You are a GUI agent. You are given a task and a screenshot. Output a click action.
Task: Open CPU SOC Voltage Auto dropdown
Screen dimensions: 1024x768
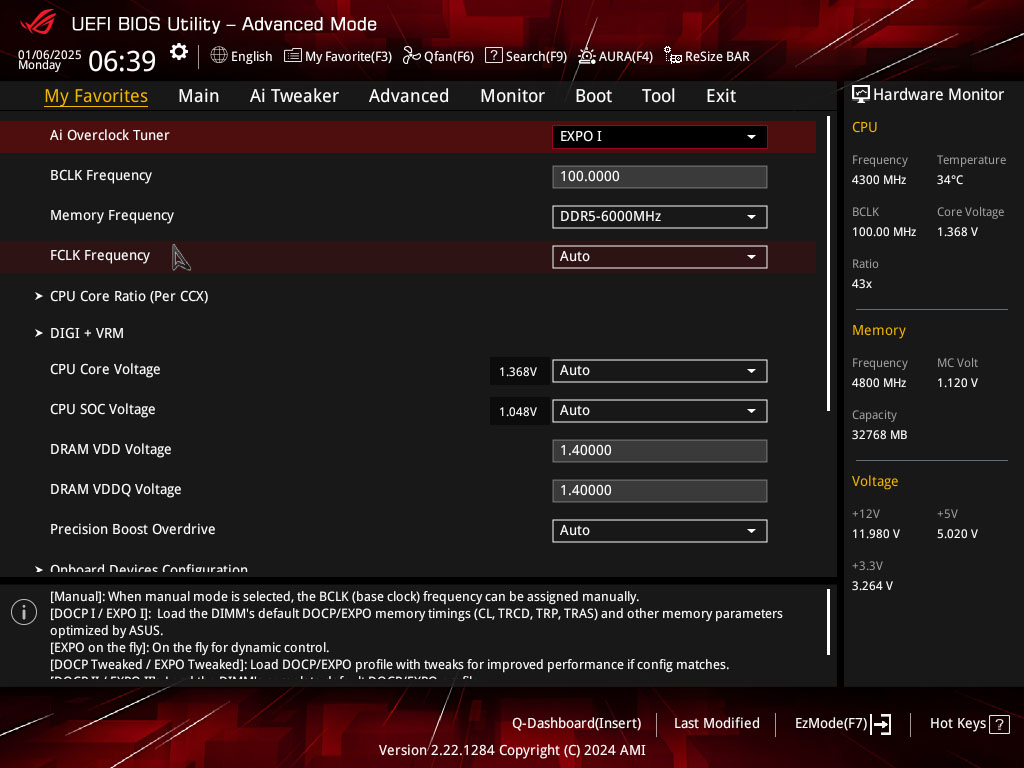660,410
